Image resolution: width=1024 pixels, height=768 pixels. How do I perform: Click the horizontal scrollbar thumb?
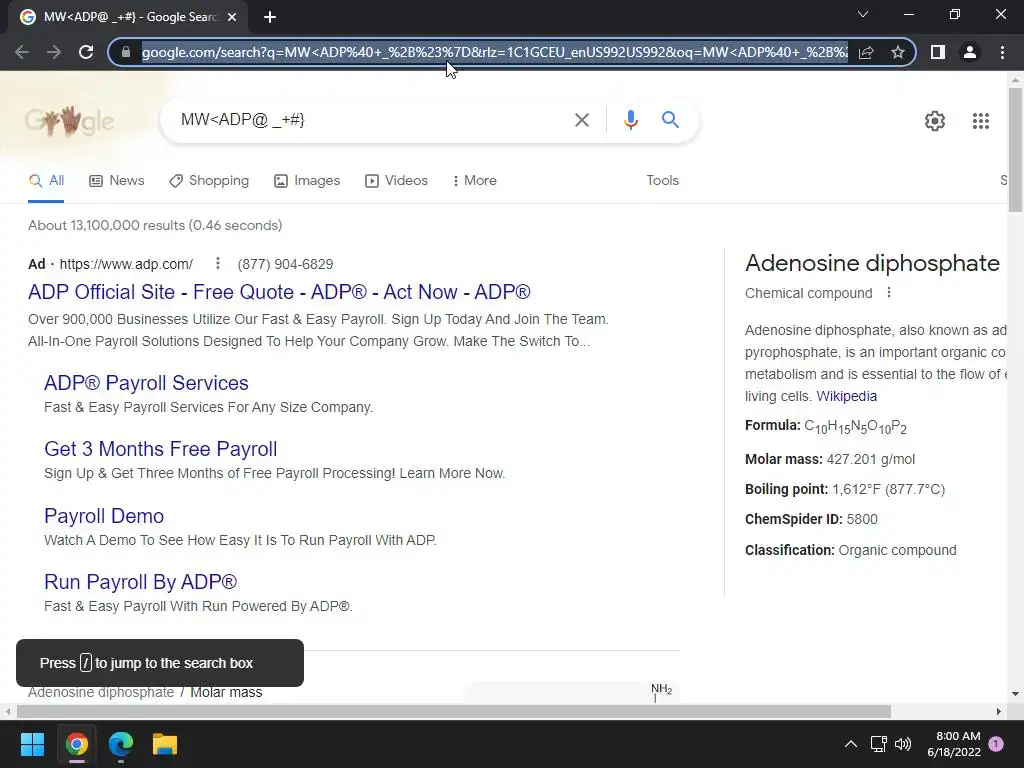pos(454,711)
